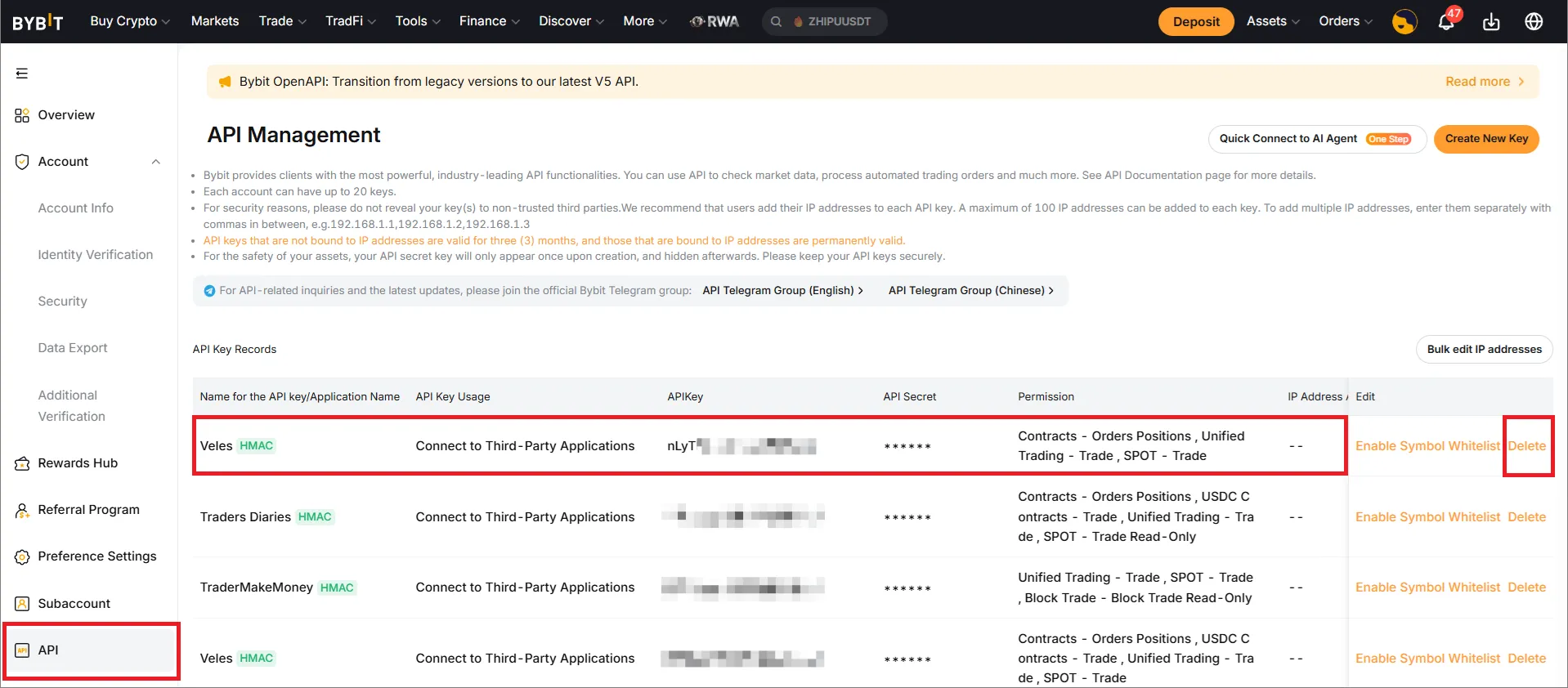Viewport: 1568px width, 688px height.
Task: Click the search magnifier icon
Action: tap(776, 21)
